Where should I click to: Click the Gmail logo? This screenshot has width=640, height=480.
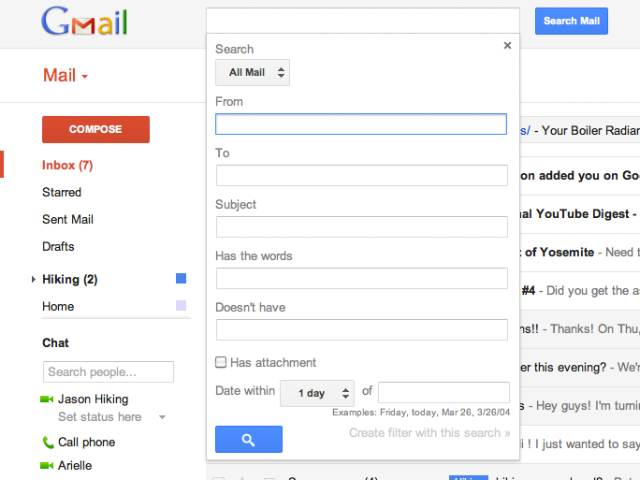(x=84, y=21)
